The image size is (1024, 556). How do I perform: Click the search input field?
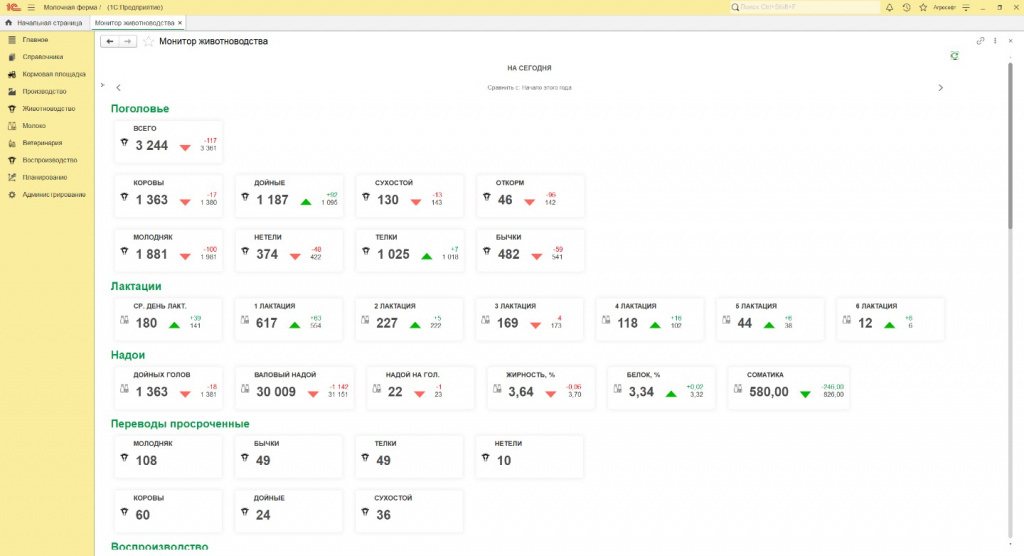805,7
